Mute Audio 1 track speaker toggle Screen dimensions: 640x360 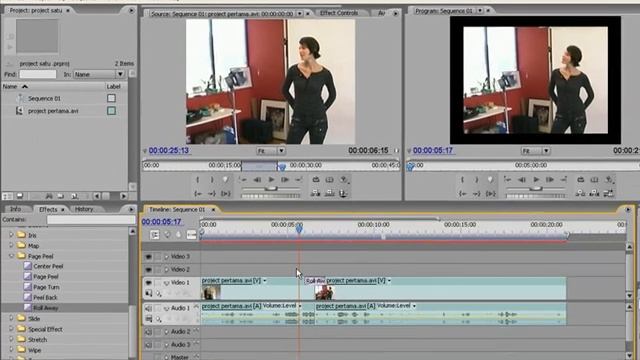click(x=148, y=308)
